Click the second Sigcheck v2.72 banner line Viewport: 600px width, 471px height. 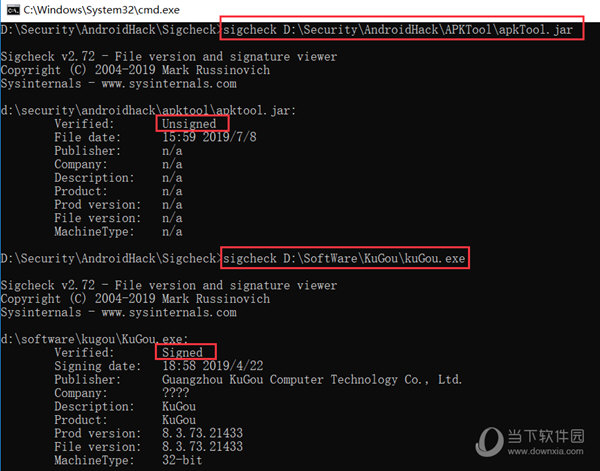[169, 285]
